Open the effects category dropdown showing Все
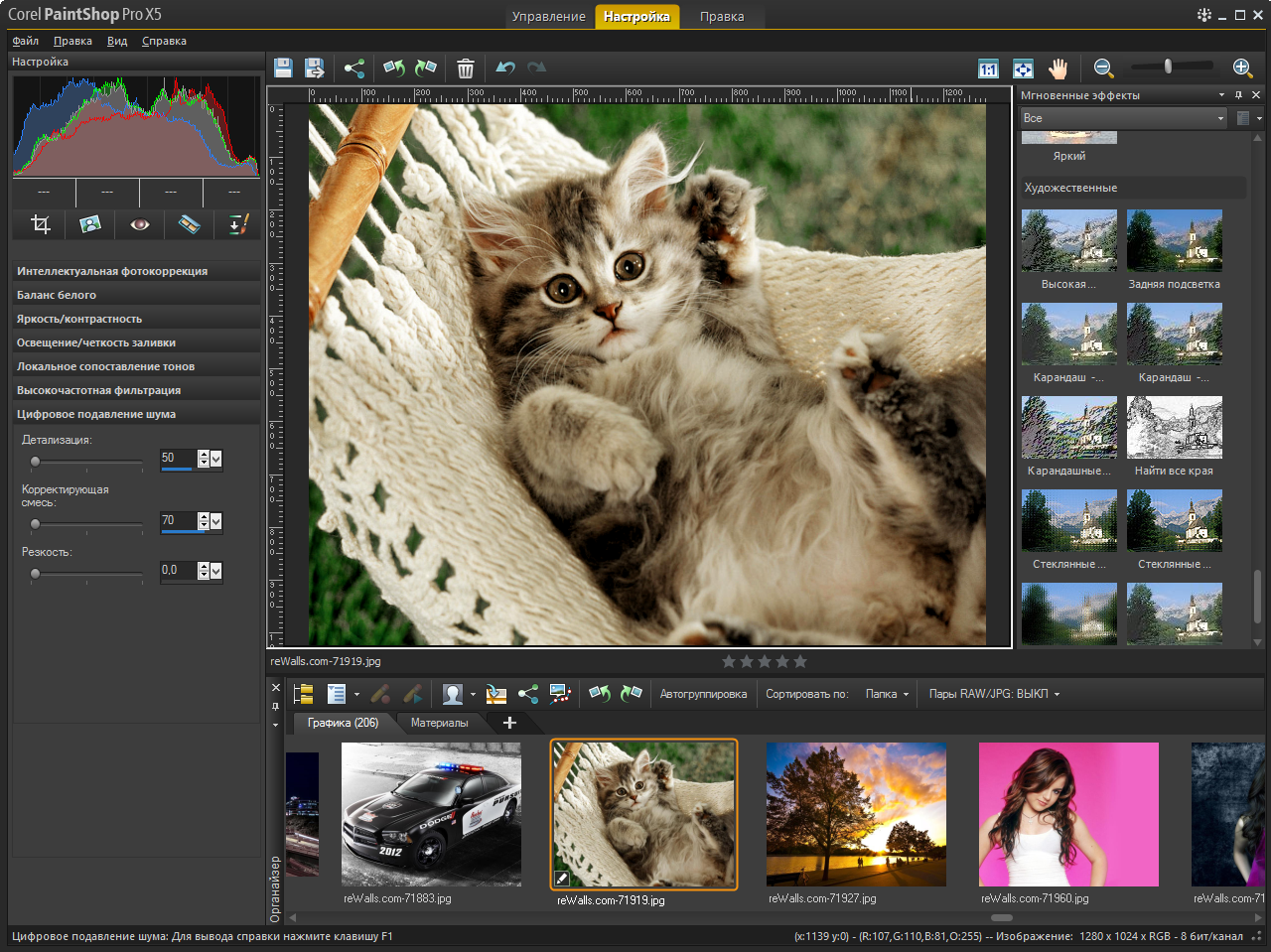The image size is (1271, 952). pos(1124,118)
